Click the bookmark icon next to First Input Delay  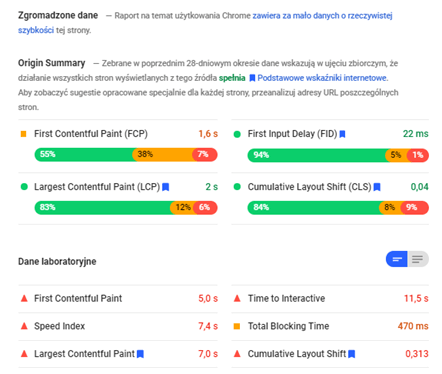342,134
